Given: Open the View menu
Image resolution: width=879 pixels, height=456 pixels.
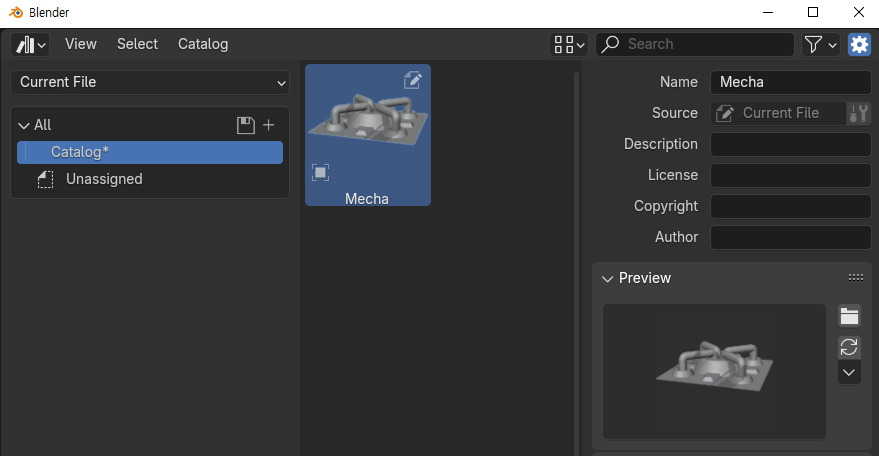Looking at the screenshot, I should click(81, 44).
